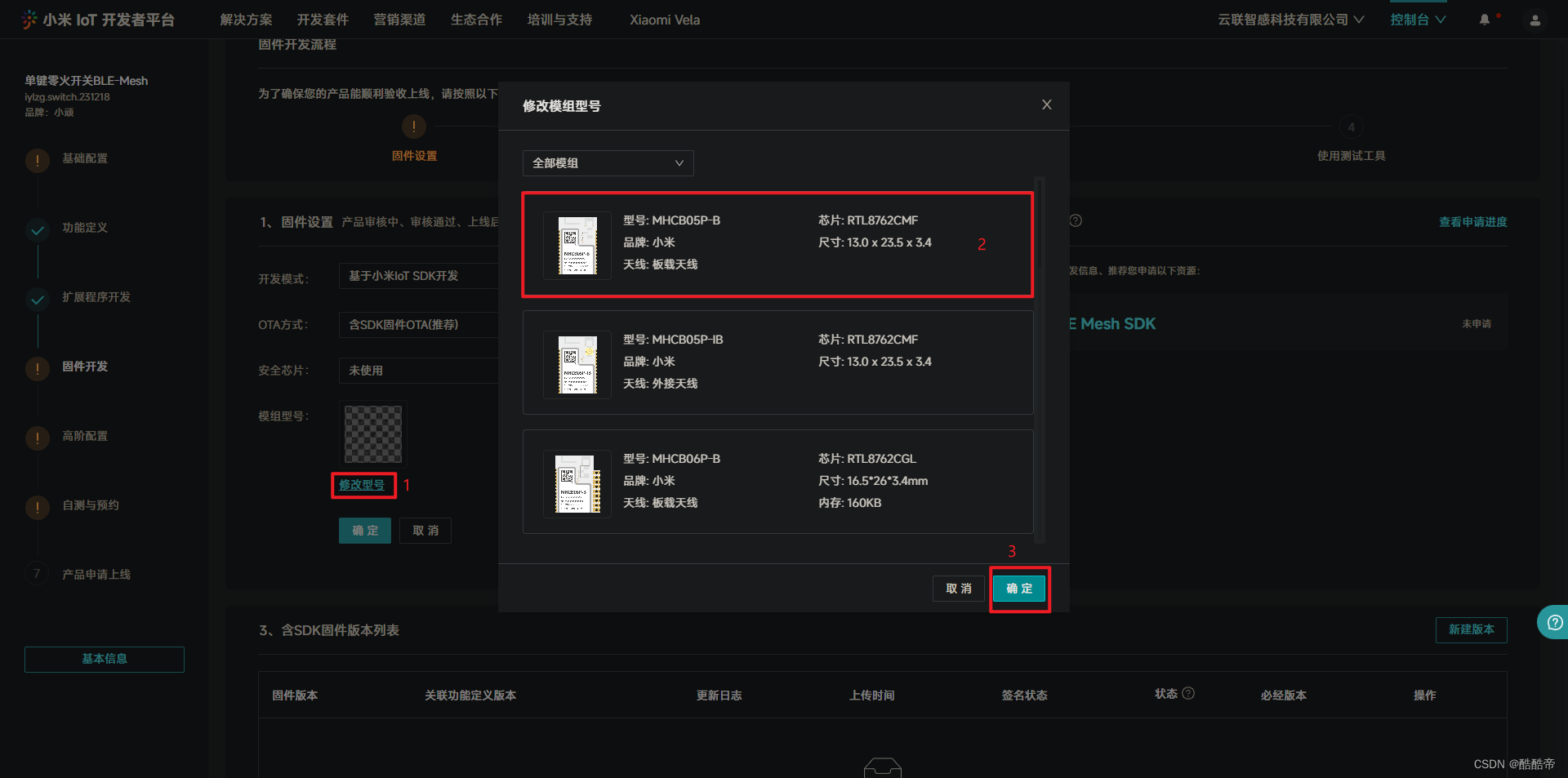Viewport: 1568px width, 778px height.
Task: Click the step 7 产品申请上线 circle icon
Action: coord(37,574)
